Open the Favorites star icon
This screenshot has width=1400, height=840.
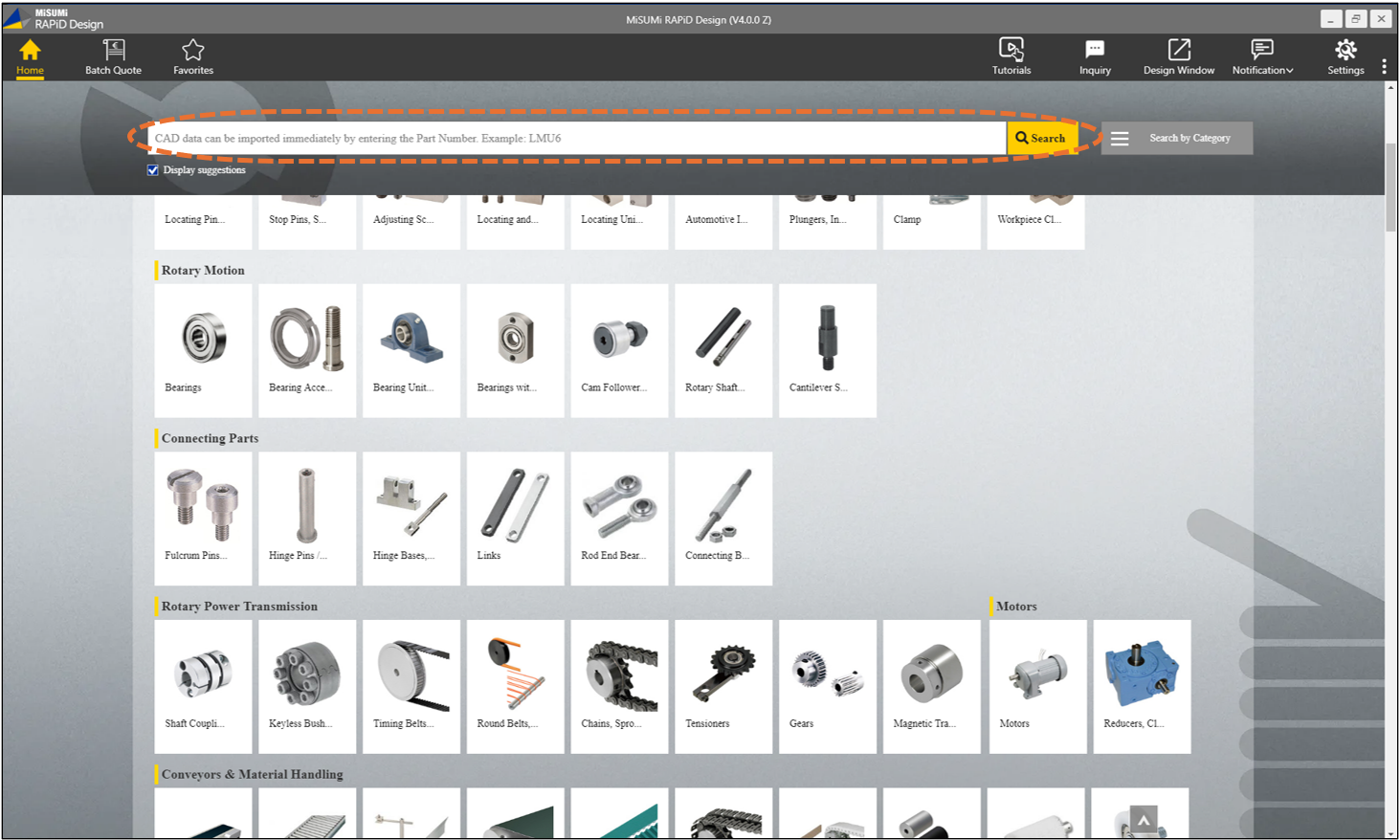point(193,56)
